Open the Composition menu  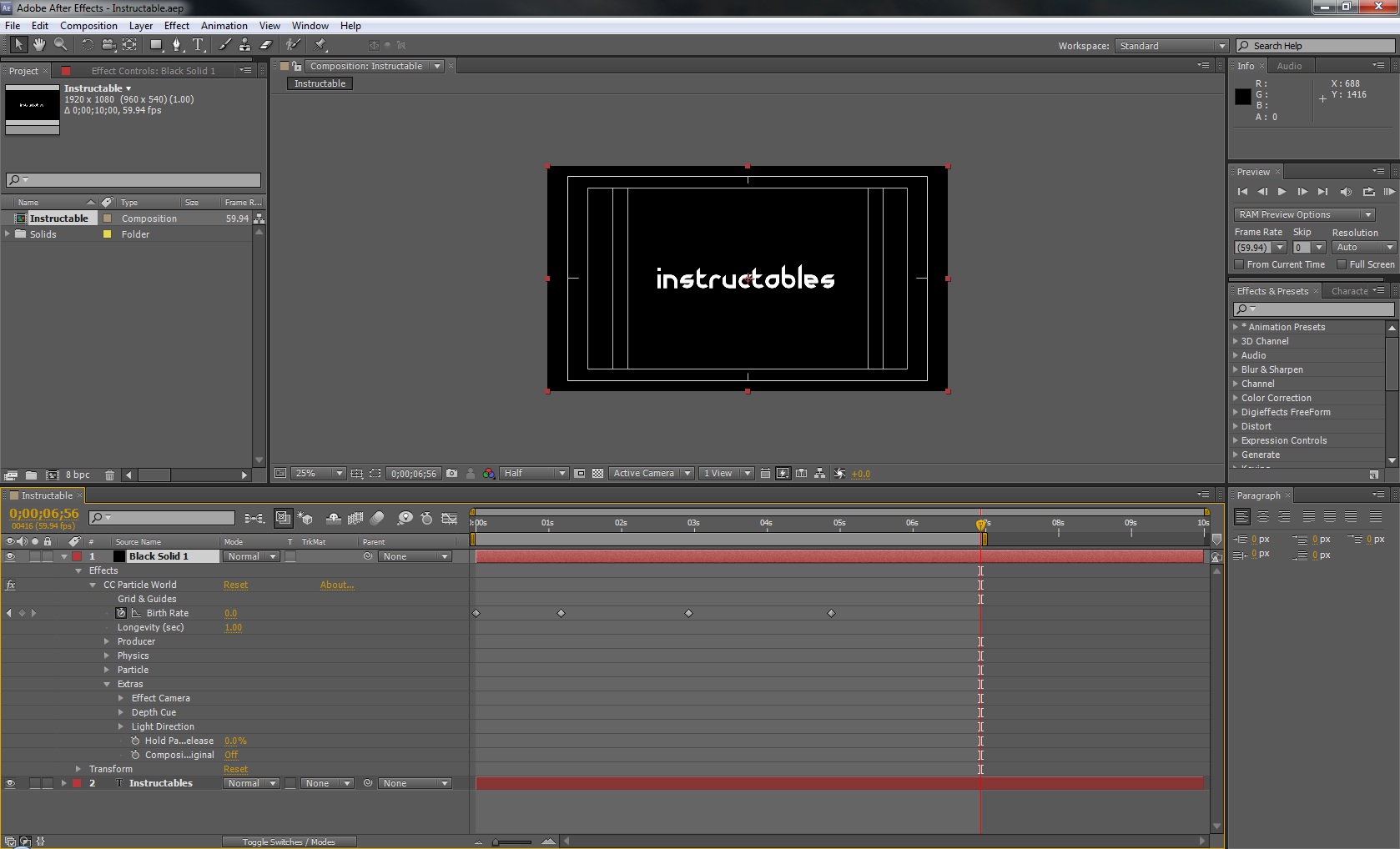(88, 26)
